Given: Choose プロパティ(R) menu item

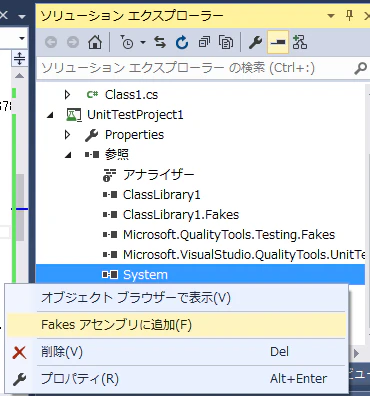Looking at the screenshot, I should [176, 379].
